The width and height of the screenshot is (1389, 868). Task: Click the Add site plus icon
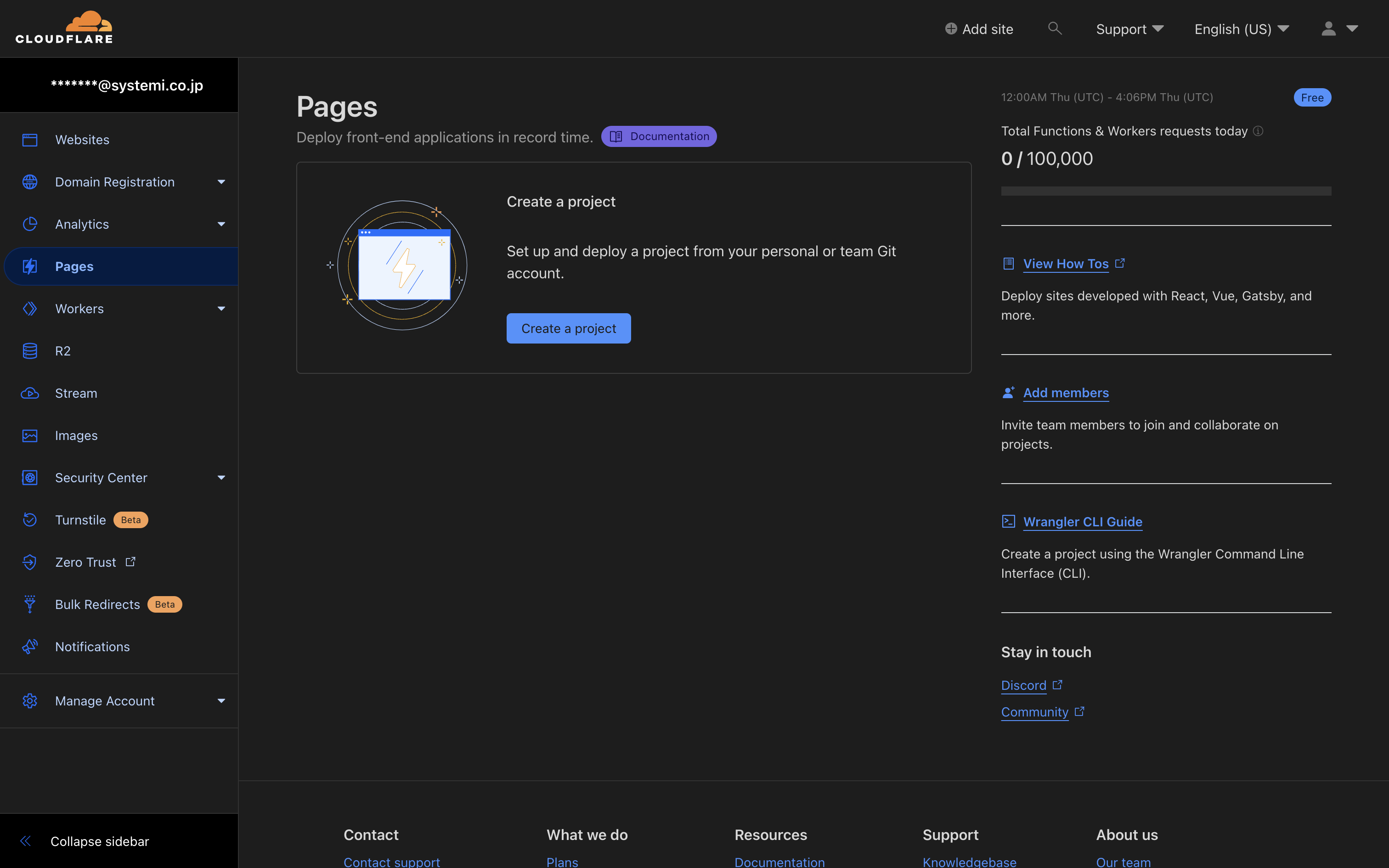(x=951, y=28)
